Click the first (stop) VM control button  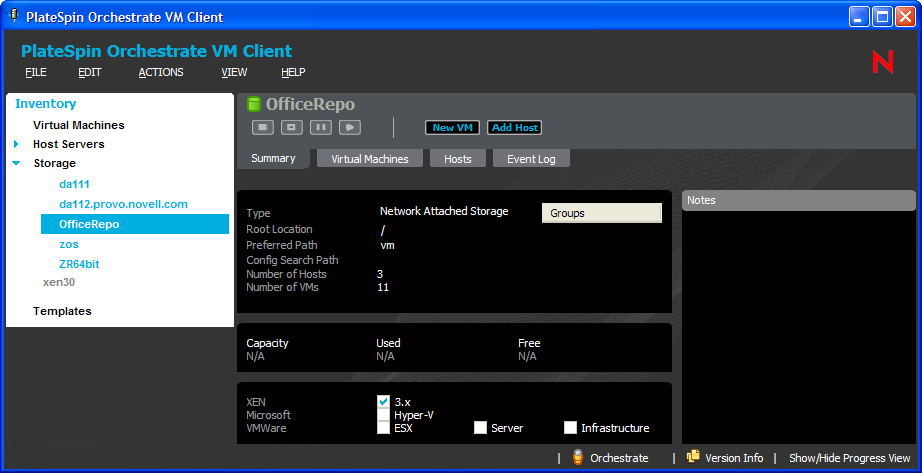coord(262,127)
